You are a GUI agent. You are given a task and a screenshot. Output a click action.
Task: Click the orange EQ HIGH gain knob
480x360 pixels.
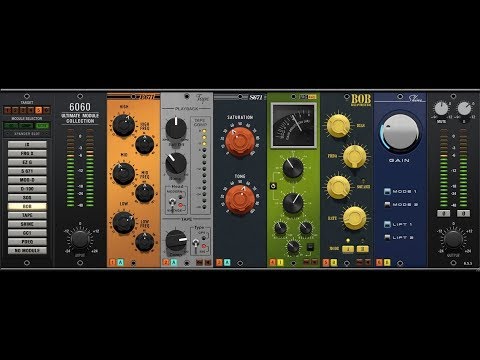coord(124,125)
